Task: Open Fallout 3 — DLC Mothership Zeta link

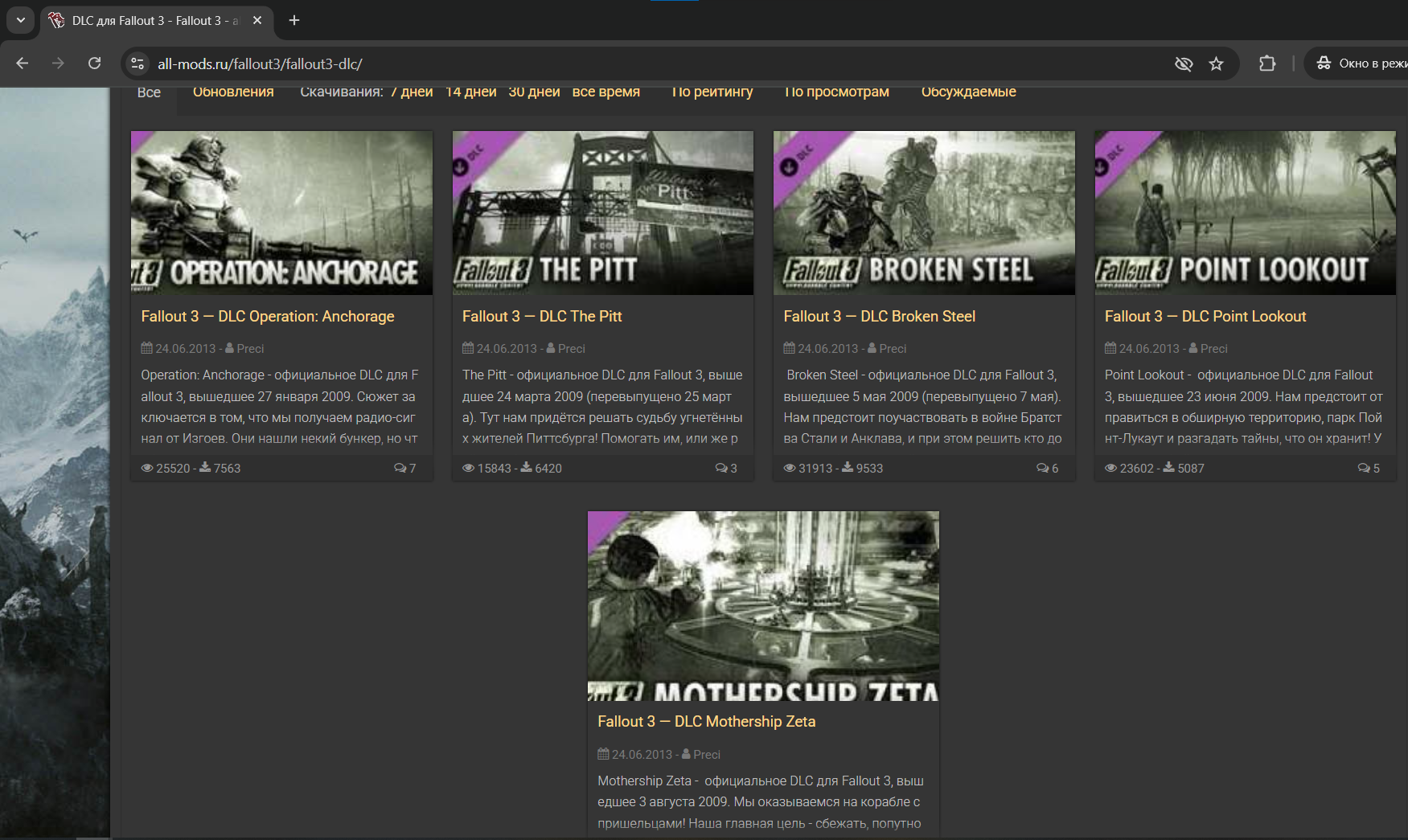Action: pos(707,722)
